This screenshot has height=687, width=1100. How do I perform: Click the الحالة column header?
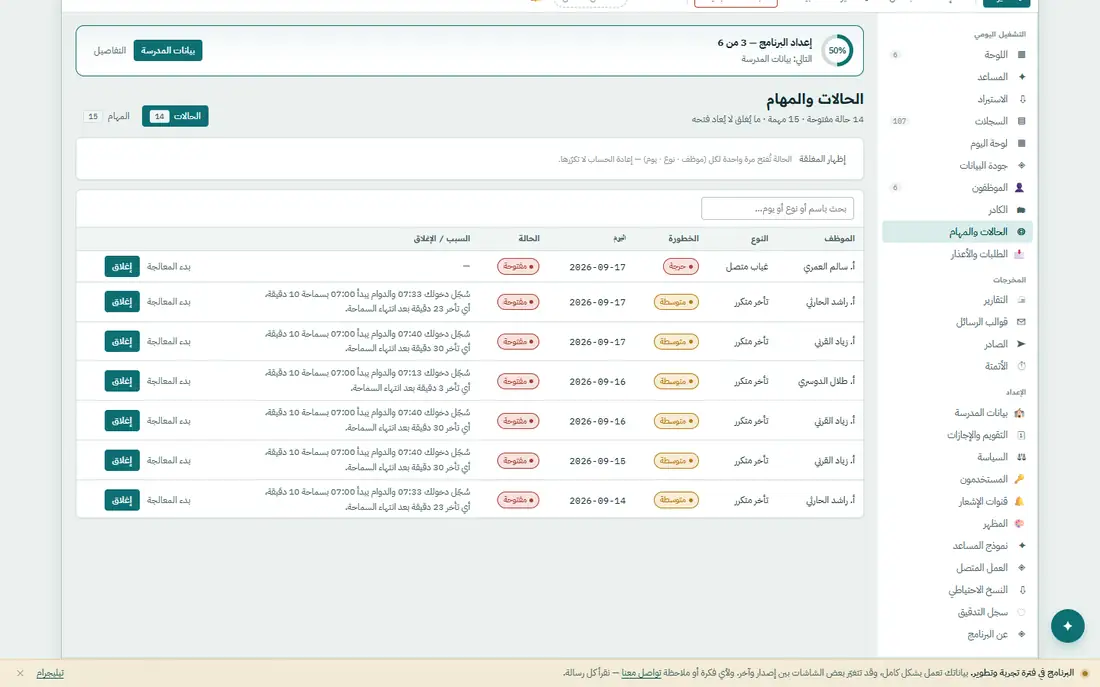(x=529, y=239)
